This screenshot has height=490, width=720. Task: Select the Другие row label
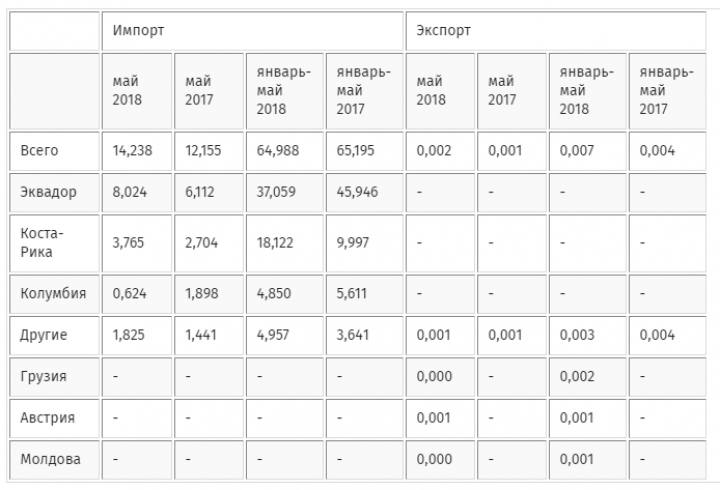[x=55, y=335]
